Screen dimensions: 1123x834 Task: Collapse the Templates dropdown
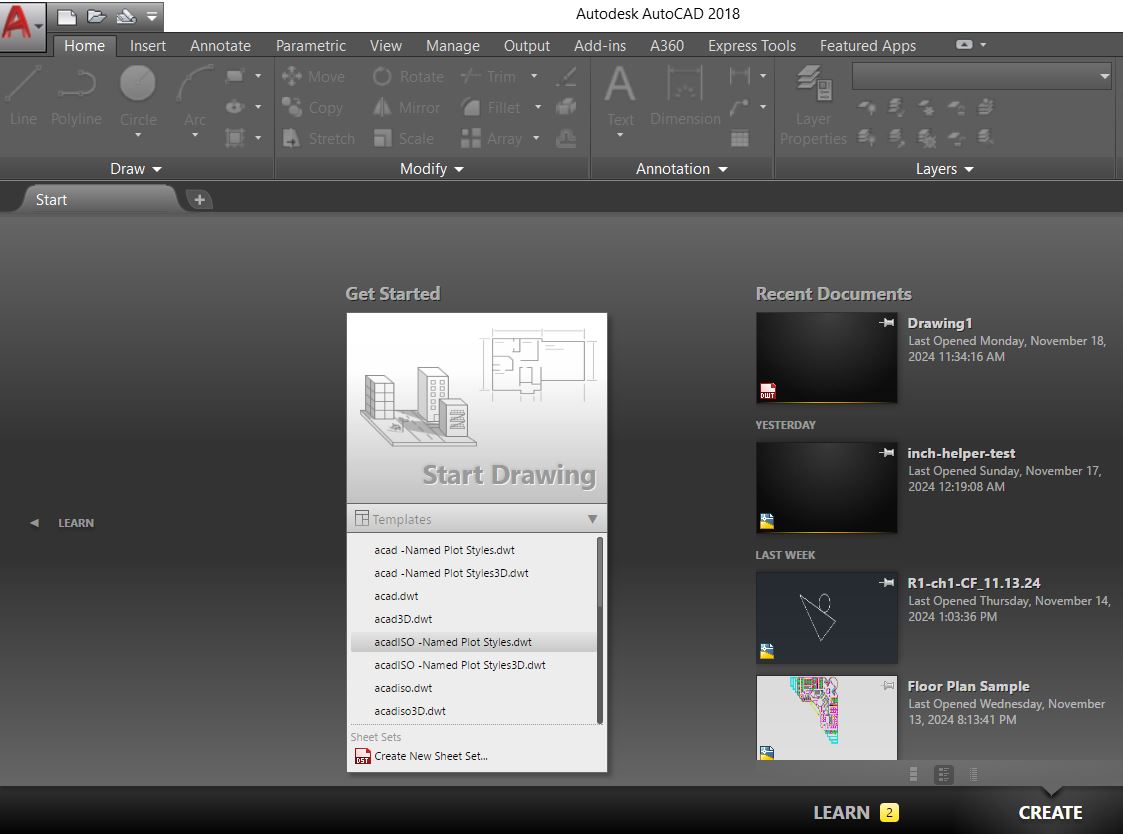coord(594,518)
